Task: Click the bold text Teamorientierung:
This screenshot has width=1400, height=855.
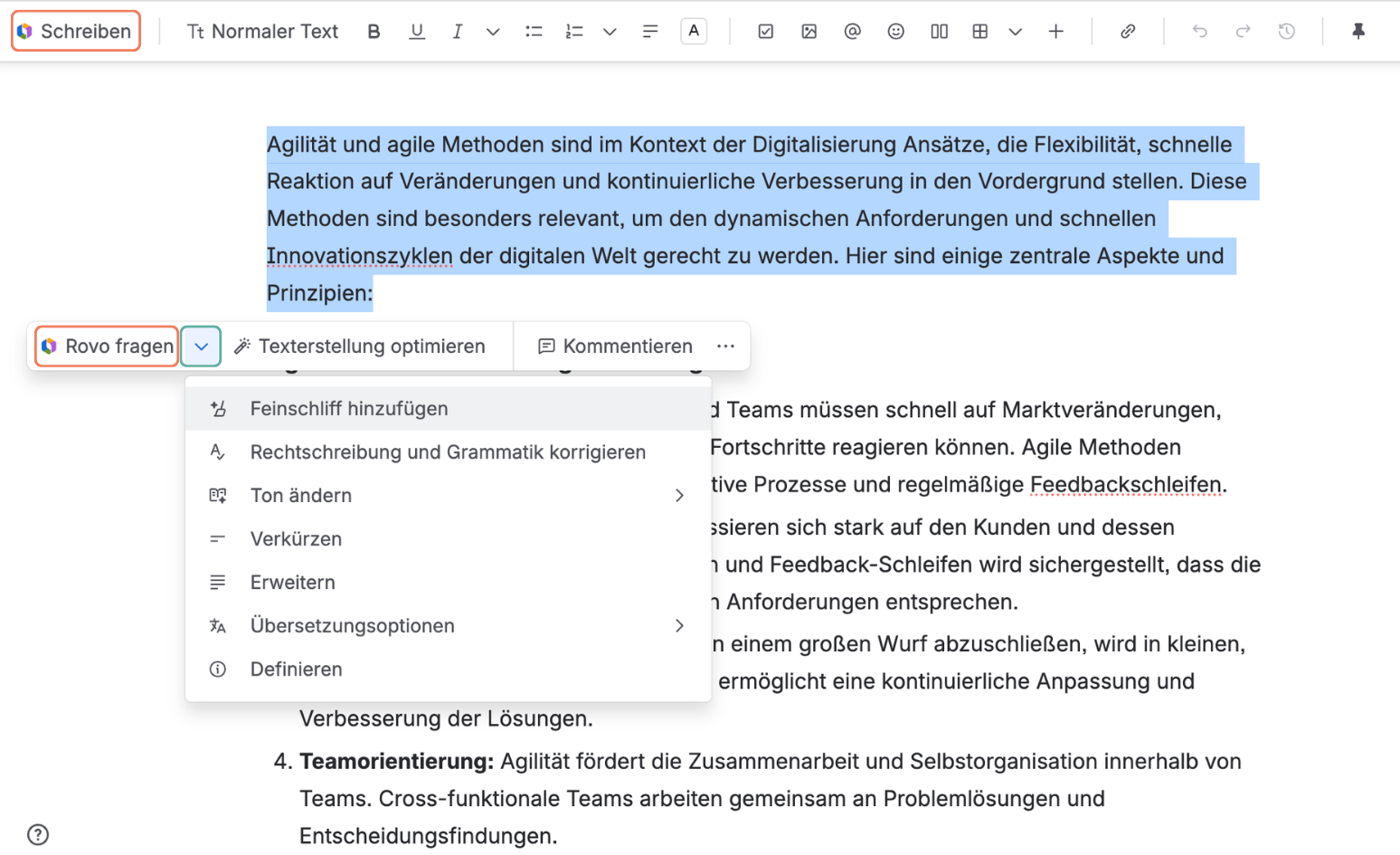Action: coord(397,762)
